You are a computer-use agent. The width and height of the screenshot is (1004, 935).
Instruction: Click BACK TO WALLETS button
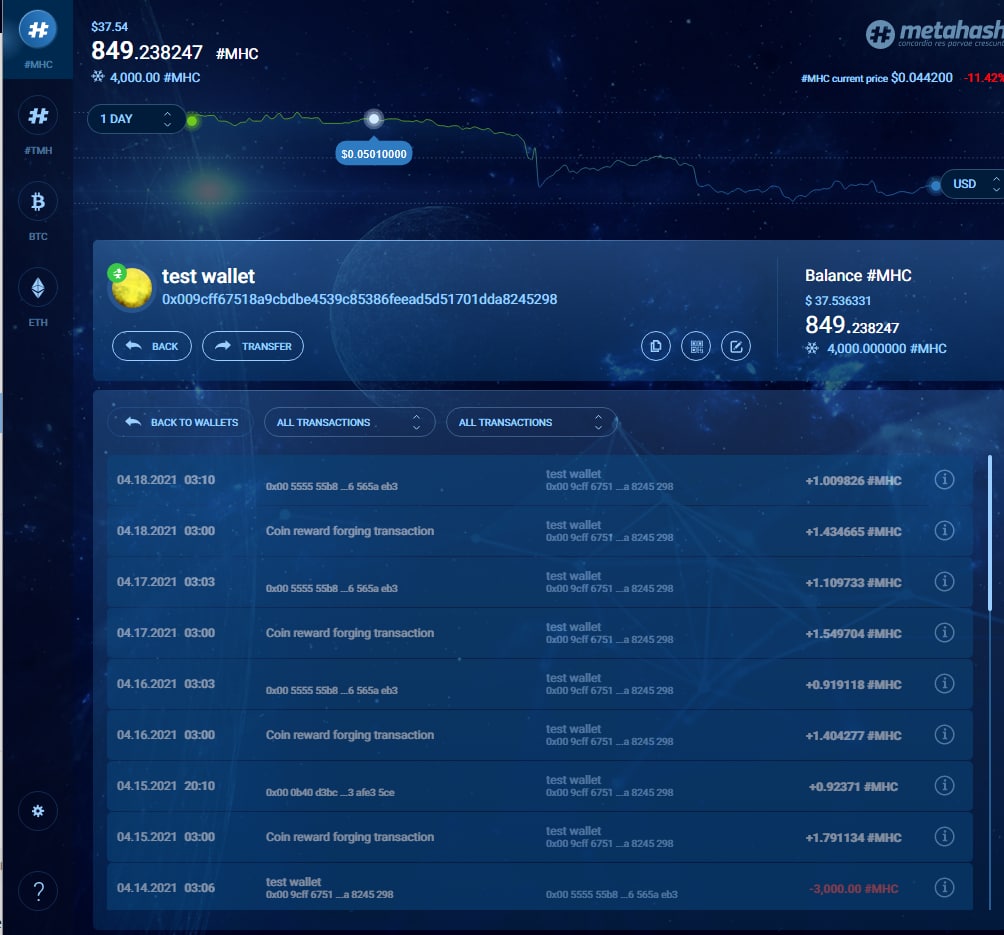pos(181,423)
